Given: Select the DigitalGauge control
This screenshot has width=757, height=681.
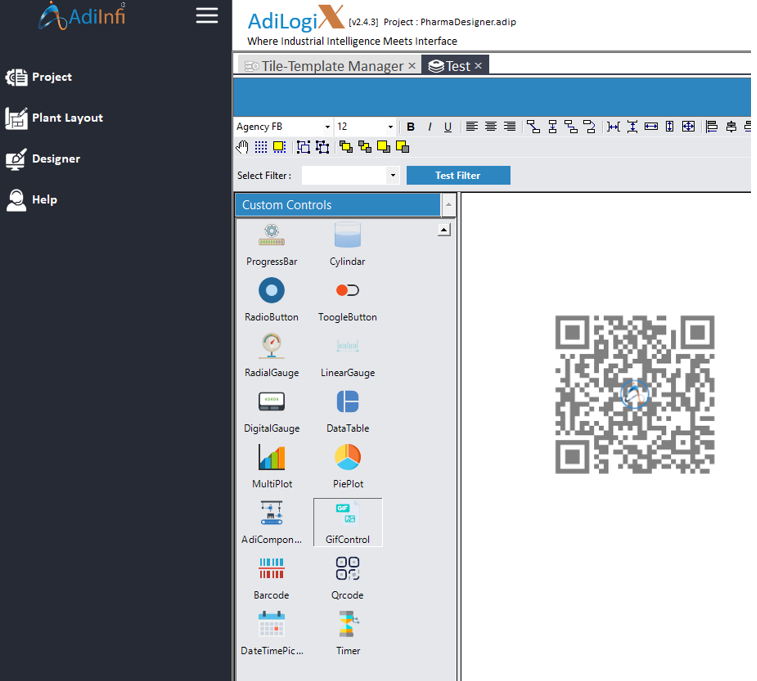Looking at the screenshot, I should pos(272,412).
